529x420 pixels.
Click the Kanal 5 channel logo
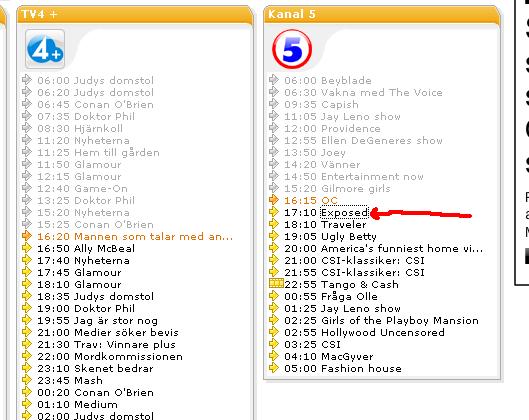pos(292,49)
